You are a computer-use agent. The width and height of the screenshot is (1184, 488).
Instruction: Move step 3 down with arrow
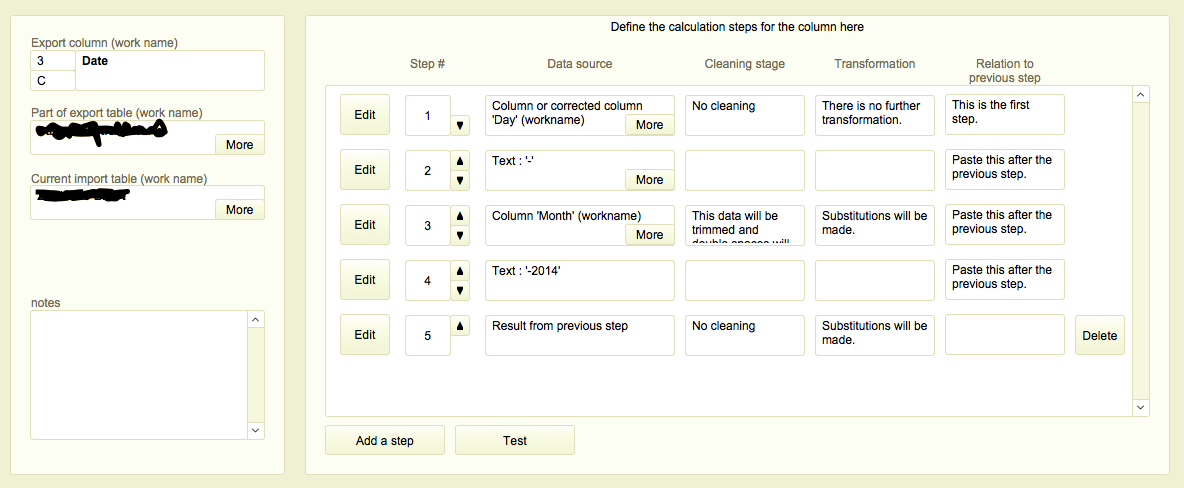point(460,235)
